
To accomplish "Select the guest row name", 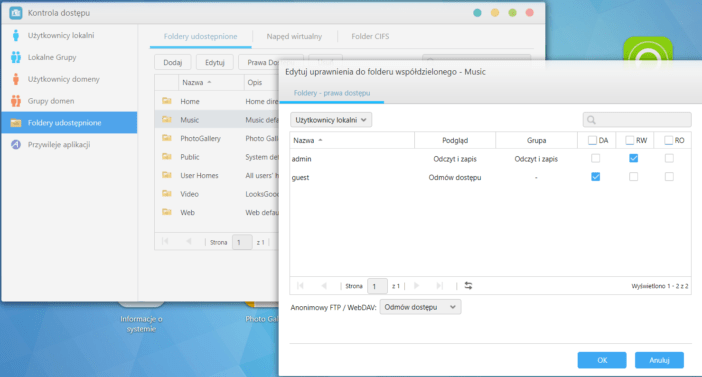I will click(x=300, y=177).
